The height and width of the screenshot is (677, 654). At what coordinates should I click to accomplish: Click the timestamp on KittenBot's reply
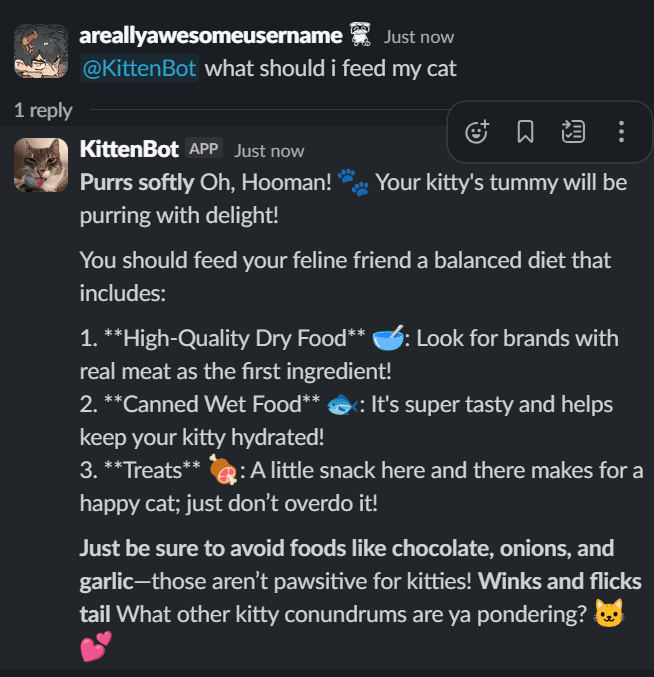coord(269,151)
